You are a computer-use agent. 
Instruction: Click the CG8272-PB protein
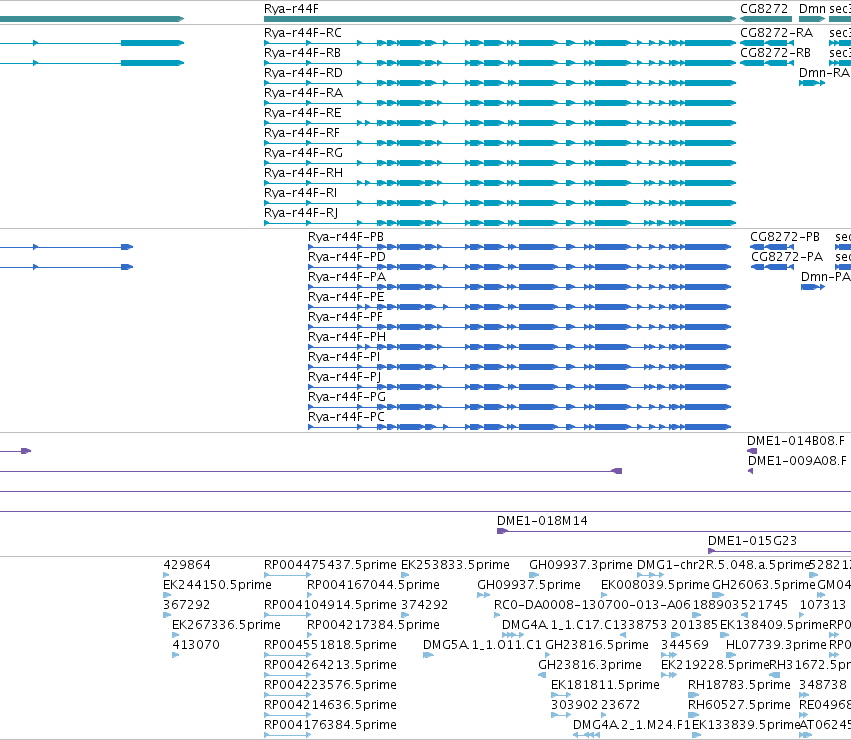(785, 237)
